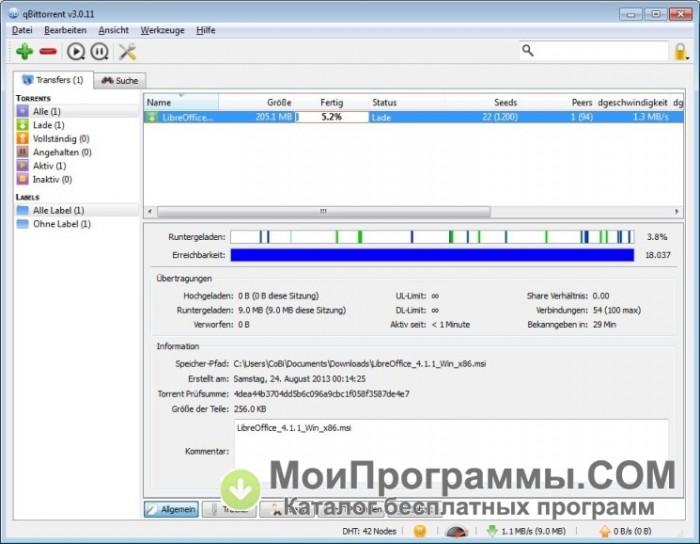Switch to the Transfers (1) tab
The width and height of the screenshot is (700, 544).
(53, 80)
